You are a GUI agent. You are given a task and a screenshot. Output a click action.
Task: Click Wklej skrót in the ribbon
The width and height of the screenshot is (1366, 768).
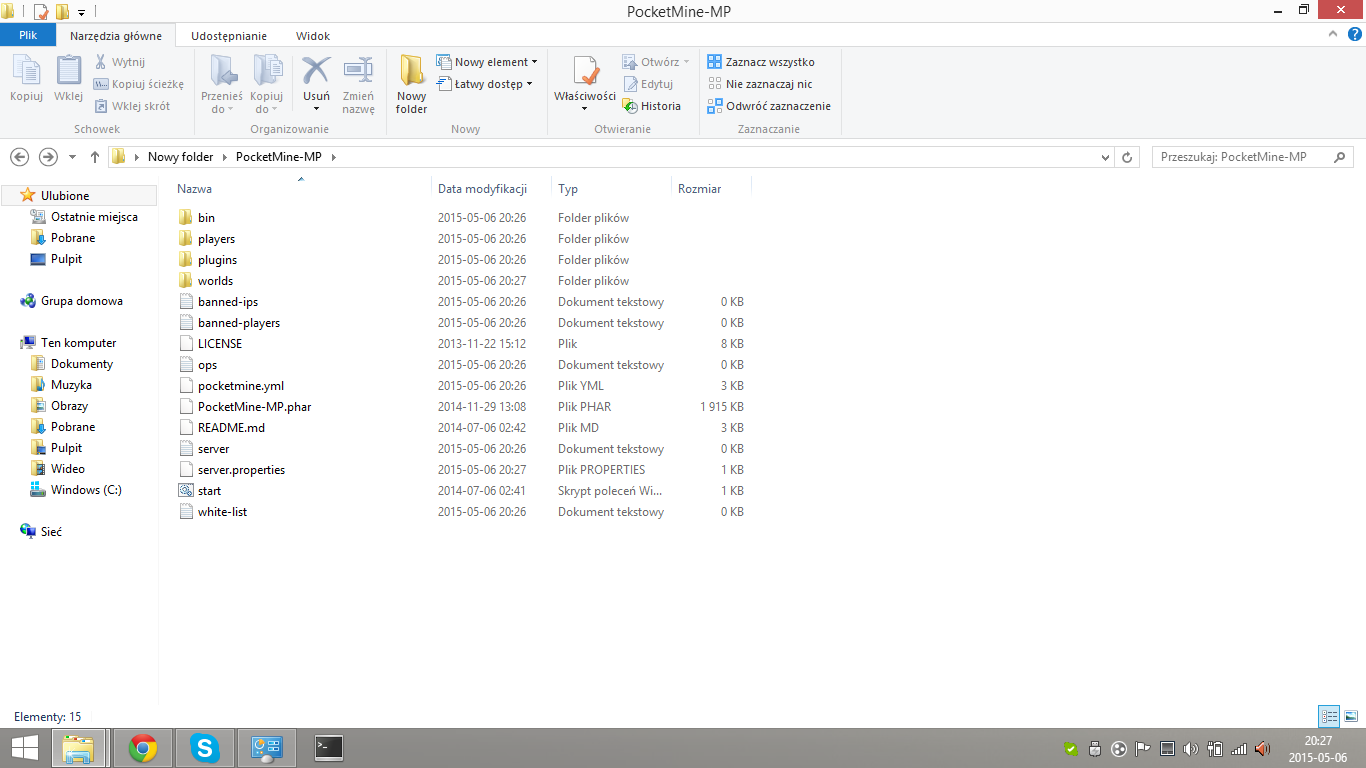132,106
